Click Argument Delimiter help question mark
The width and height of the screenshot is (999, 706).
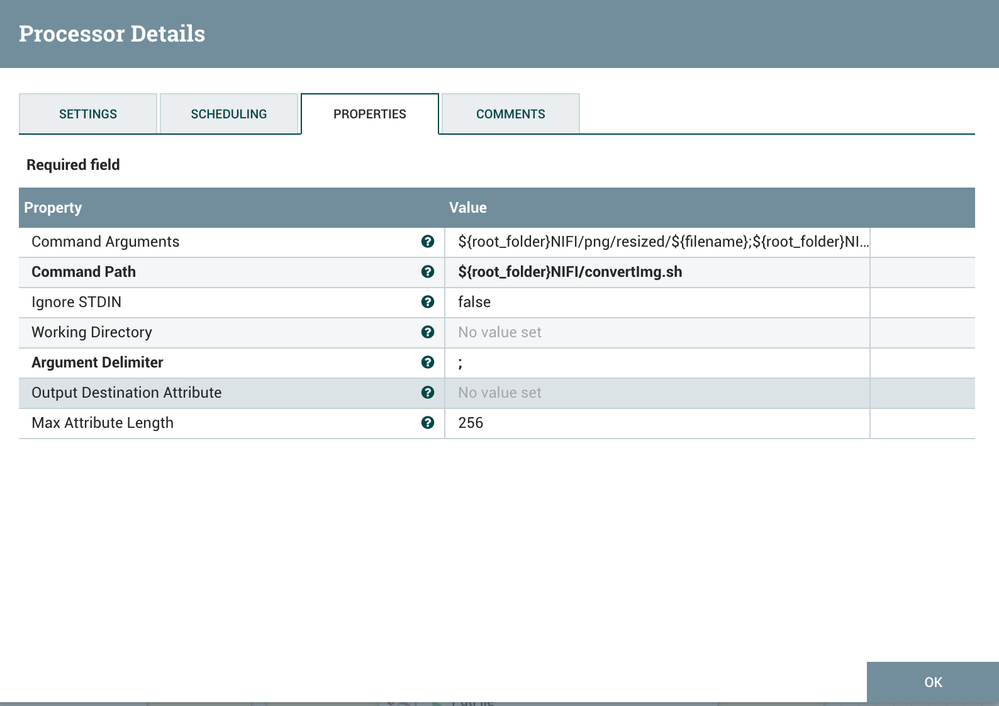428,362
